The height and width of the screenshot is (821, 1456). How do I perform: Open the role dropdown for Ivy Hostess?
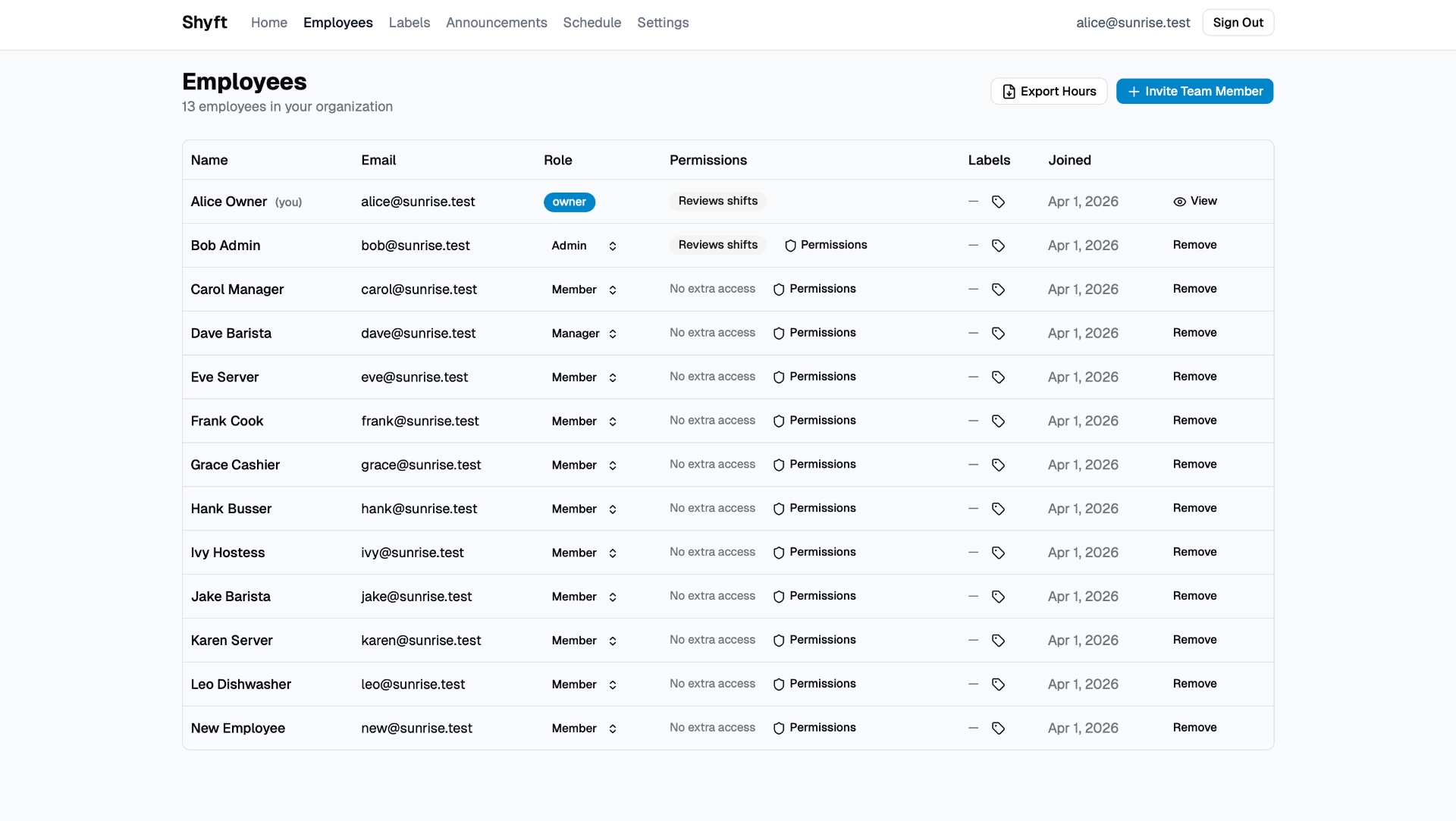pos(584,553)
